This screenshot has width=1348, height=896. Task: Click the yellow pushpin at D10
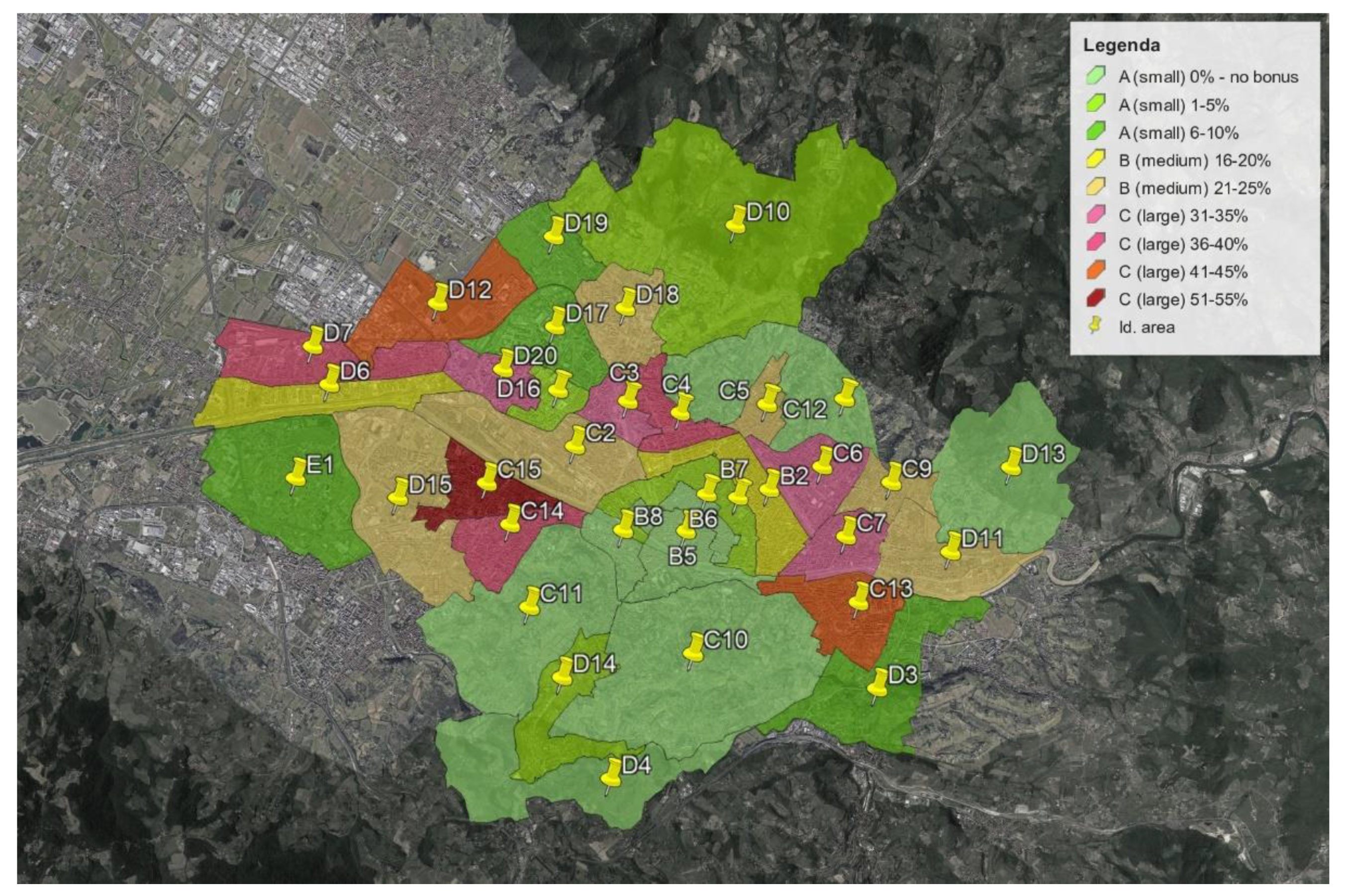pos(736,221)
